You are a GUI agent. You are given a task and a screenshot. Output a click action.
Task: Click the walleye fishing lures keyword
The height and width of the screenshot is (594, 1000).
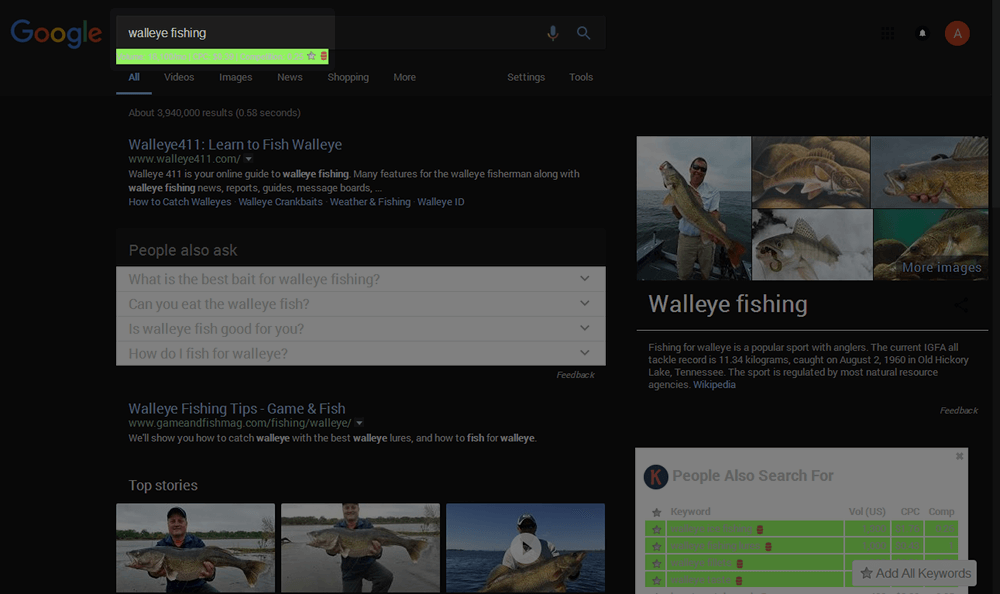pyautogui.click(x=715, y=546)
